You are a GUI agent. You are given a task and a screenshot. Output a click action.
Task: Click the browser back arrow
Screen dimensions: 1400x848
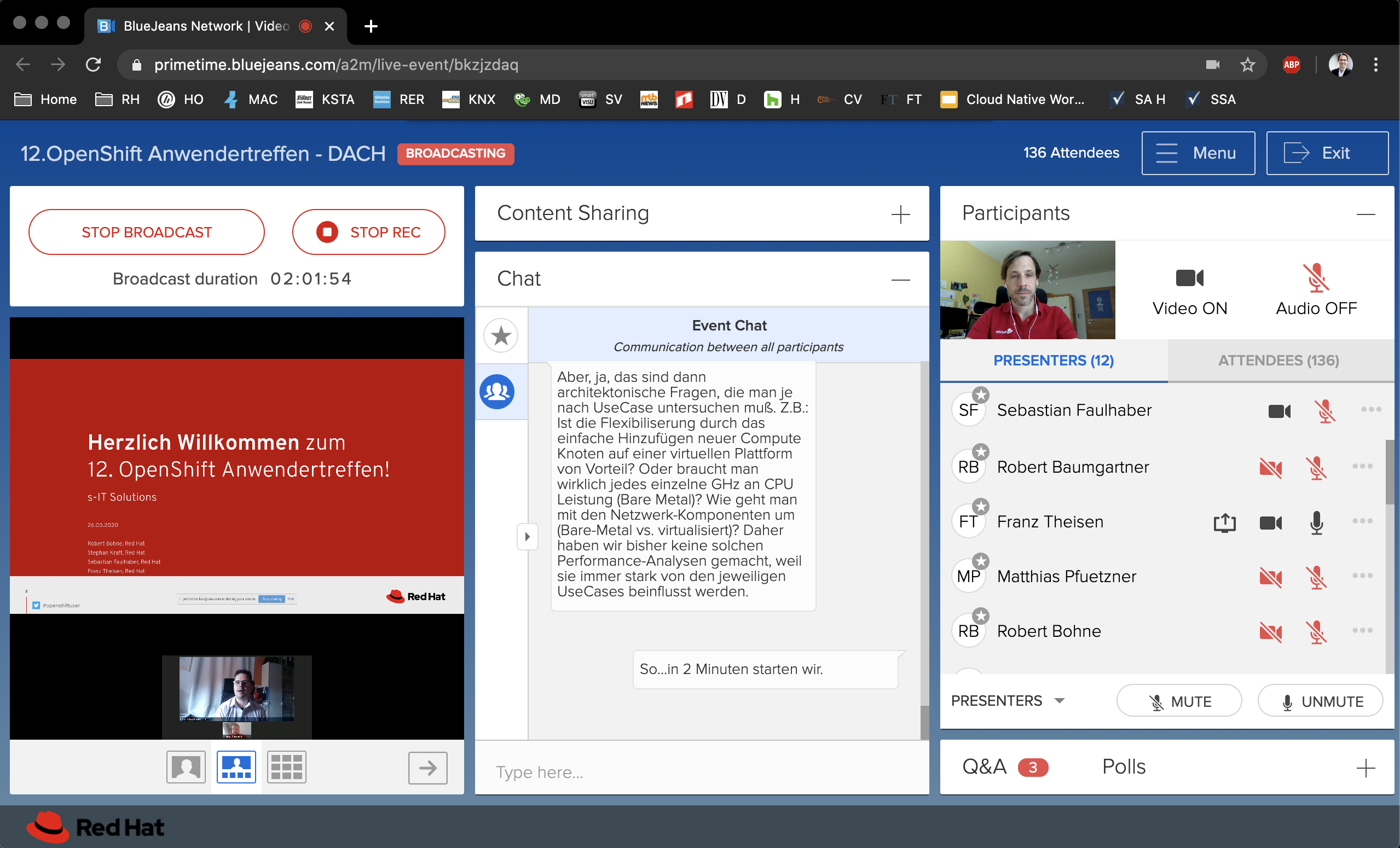tap(23, 64)
